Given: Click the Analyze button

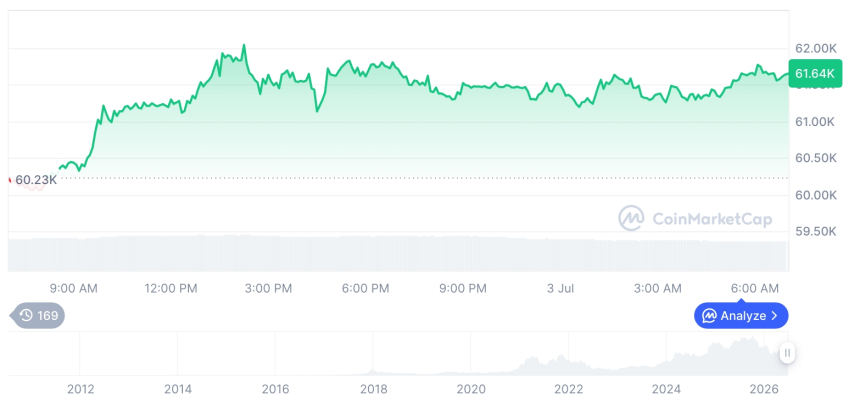Looking at the screenshot, I should pos(741,315).
